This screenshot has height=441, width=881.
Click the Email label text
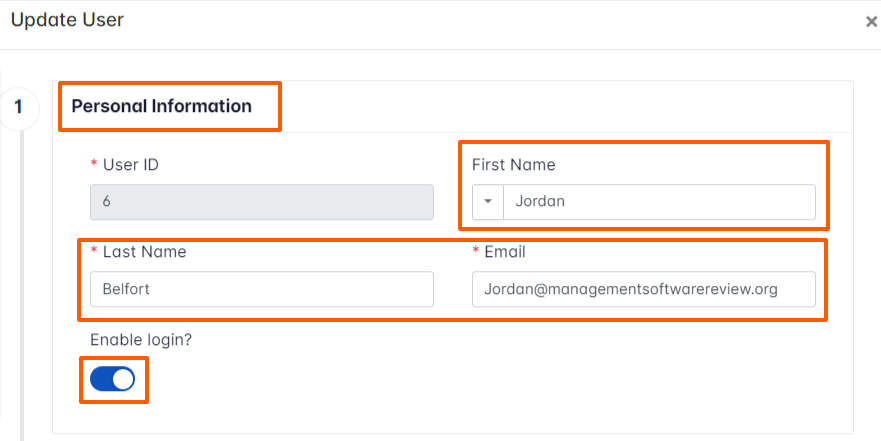(505, 252)
